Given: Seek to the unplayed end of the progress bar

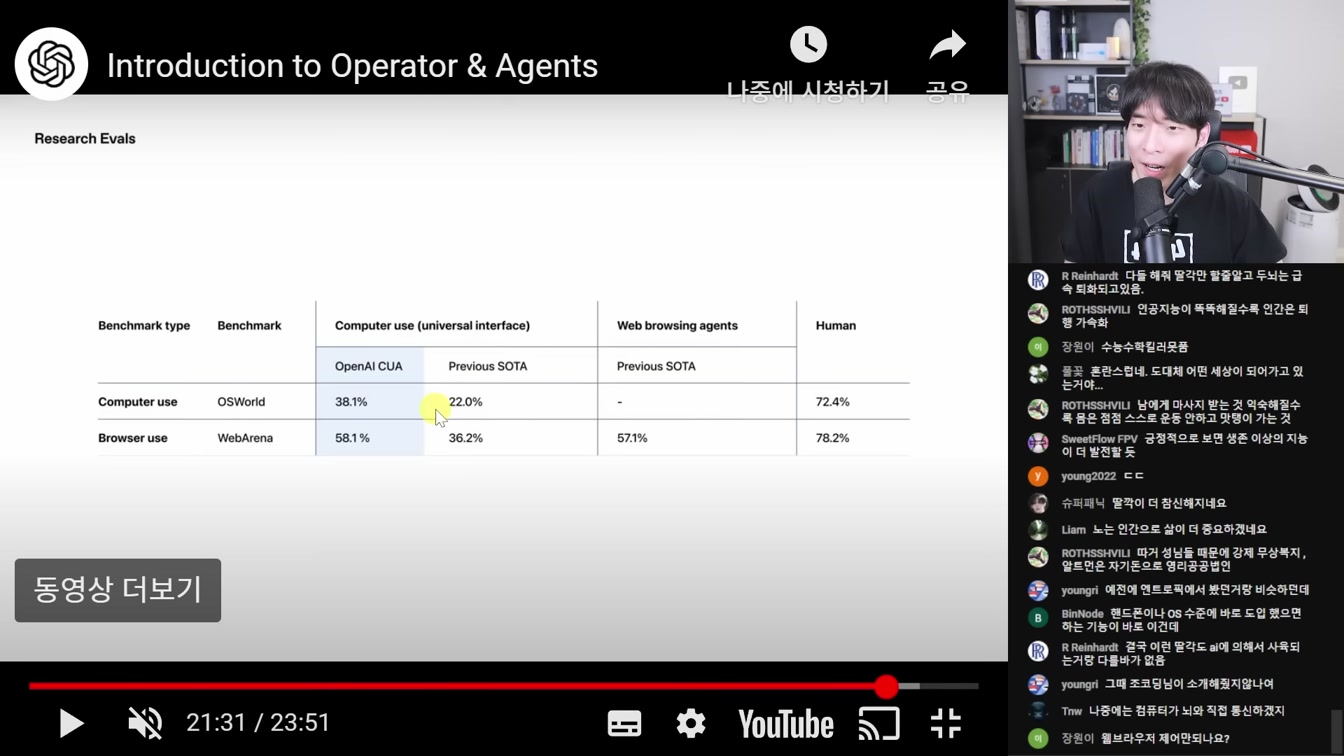Looking at the screenshot, I should pyautogui.click(x=948, y=686).
